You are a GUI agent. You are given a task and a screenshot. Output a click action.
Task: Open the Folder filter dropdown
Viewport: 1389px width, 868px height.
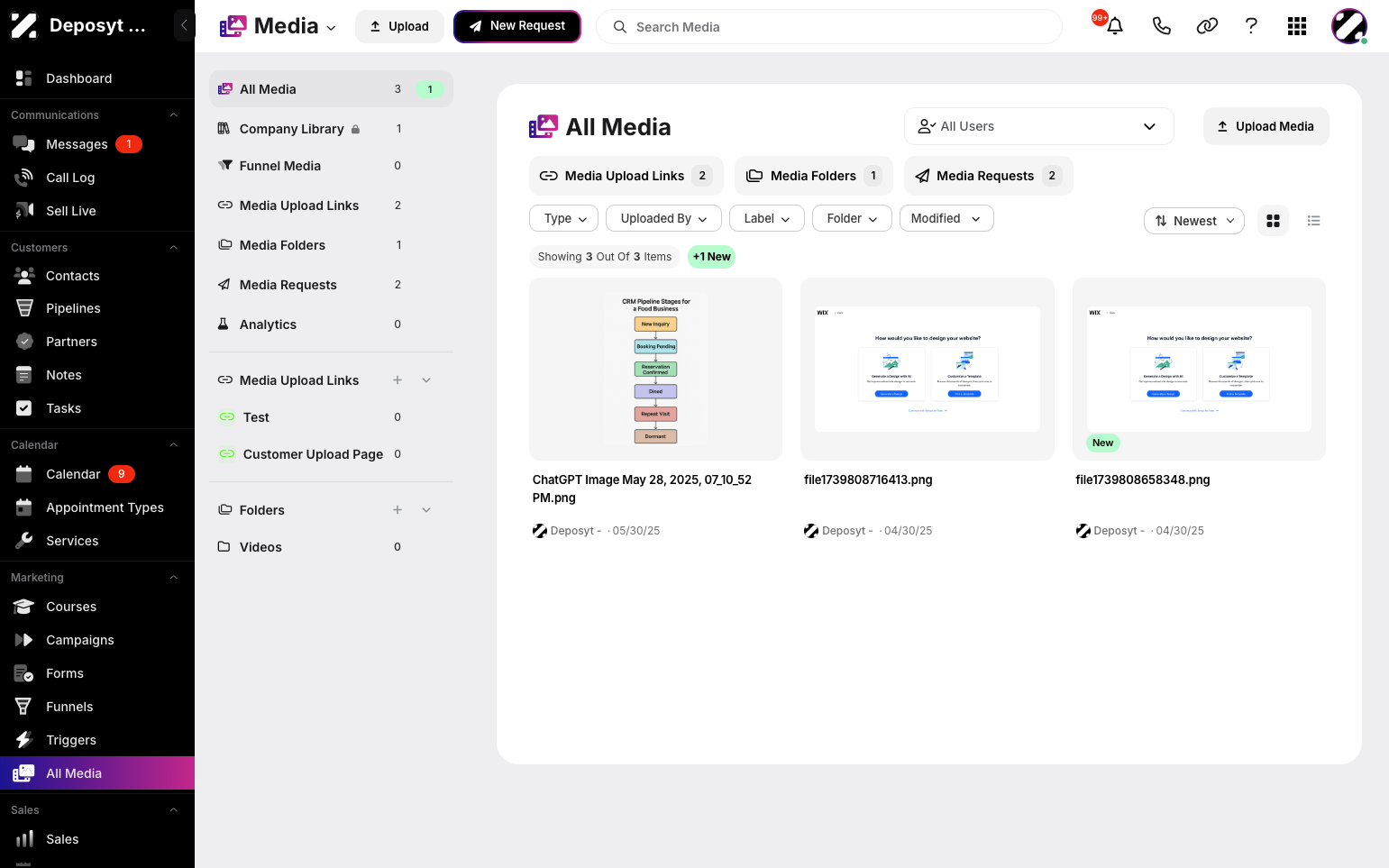point(852,218)
